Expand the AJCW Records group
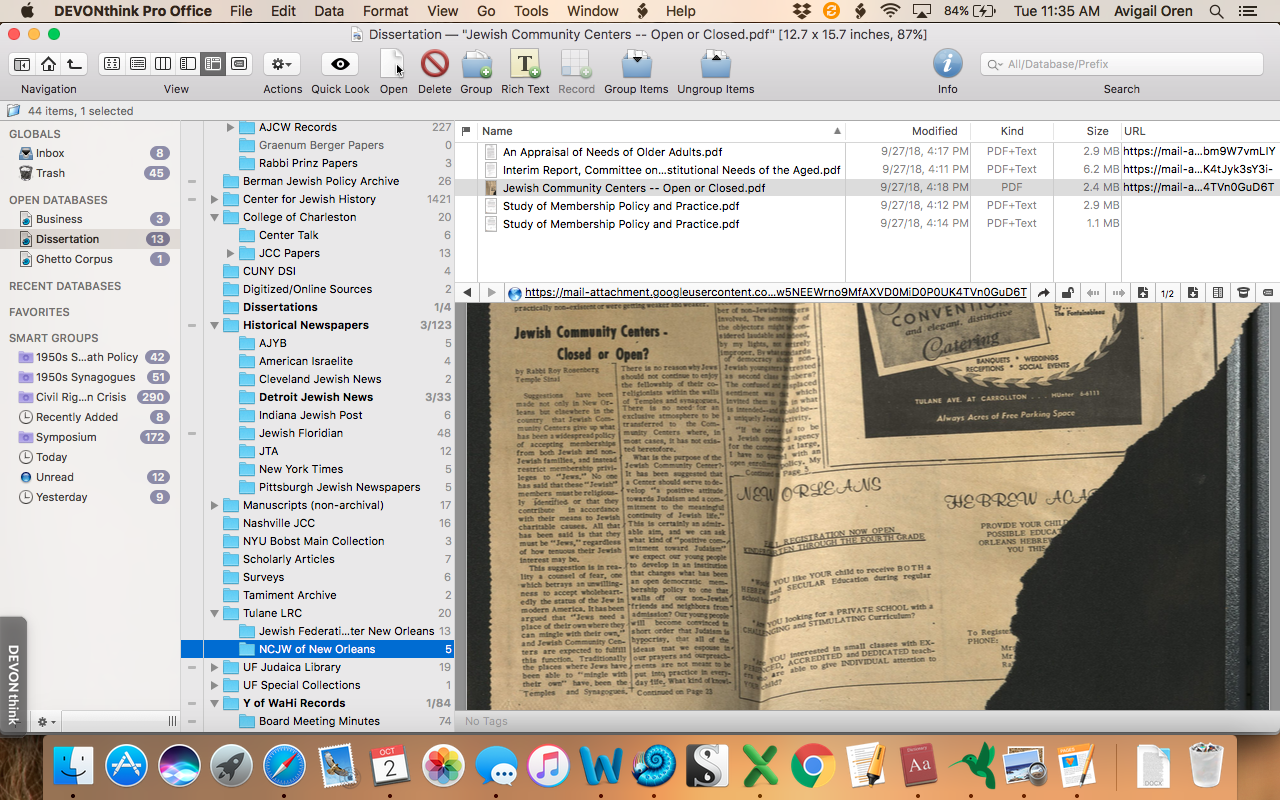This screenshot has height=800, width=1280. point(231,127)
